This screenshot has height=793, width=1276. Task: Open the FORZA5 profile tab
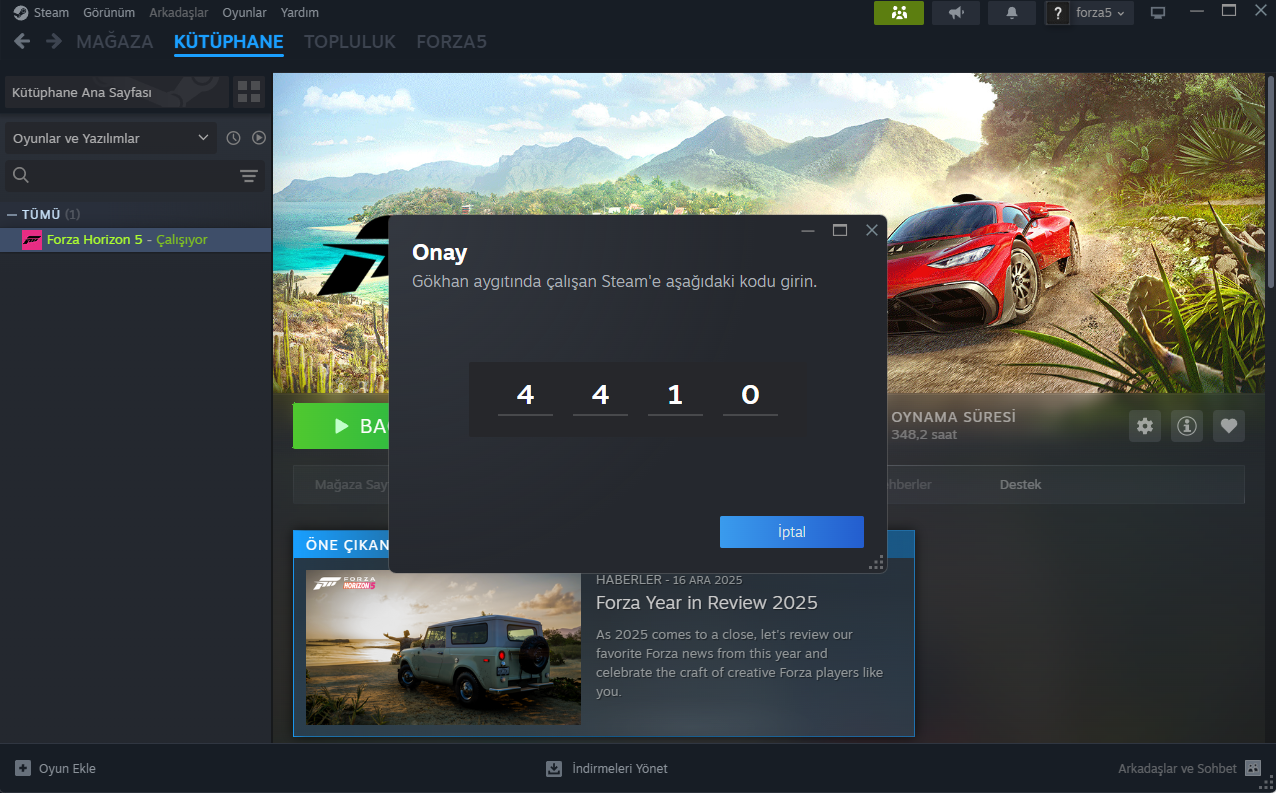452,42
